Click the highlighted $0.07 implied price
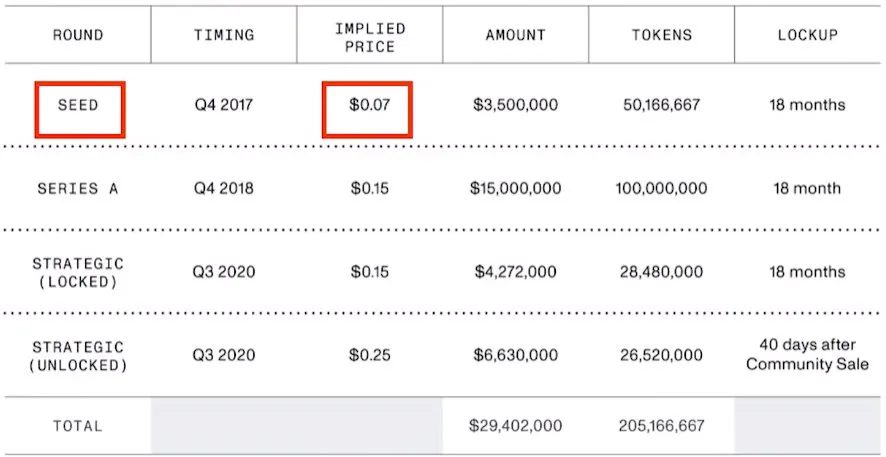The width and height of the screenshot is (886, 457). point(368,105)
